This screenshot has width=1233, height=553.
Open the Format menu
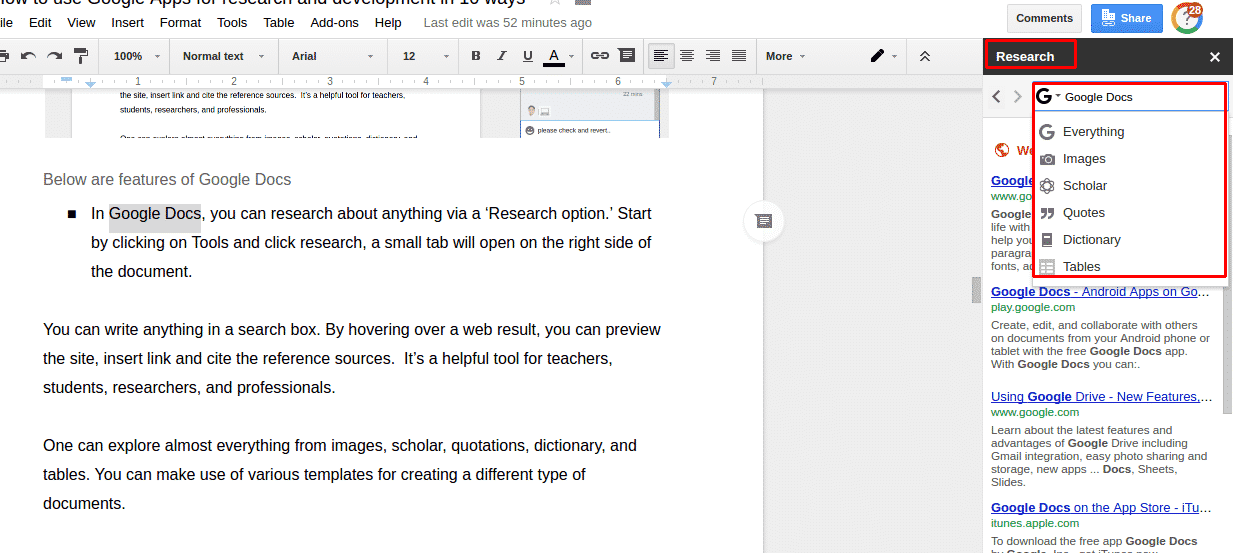click(x=180, y=22)
